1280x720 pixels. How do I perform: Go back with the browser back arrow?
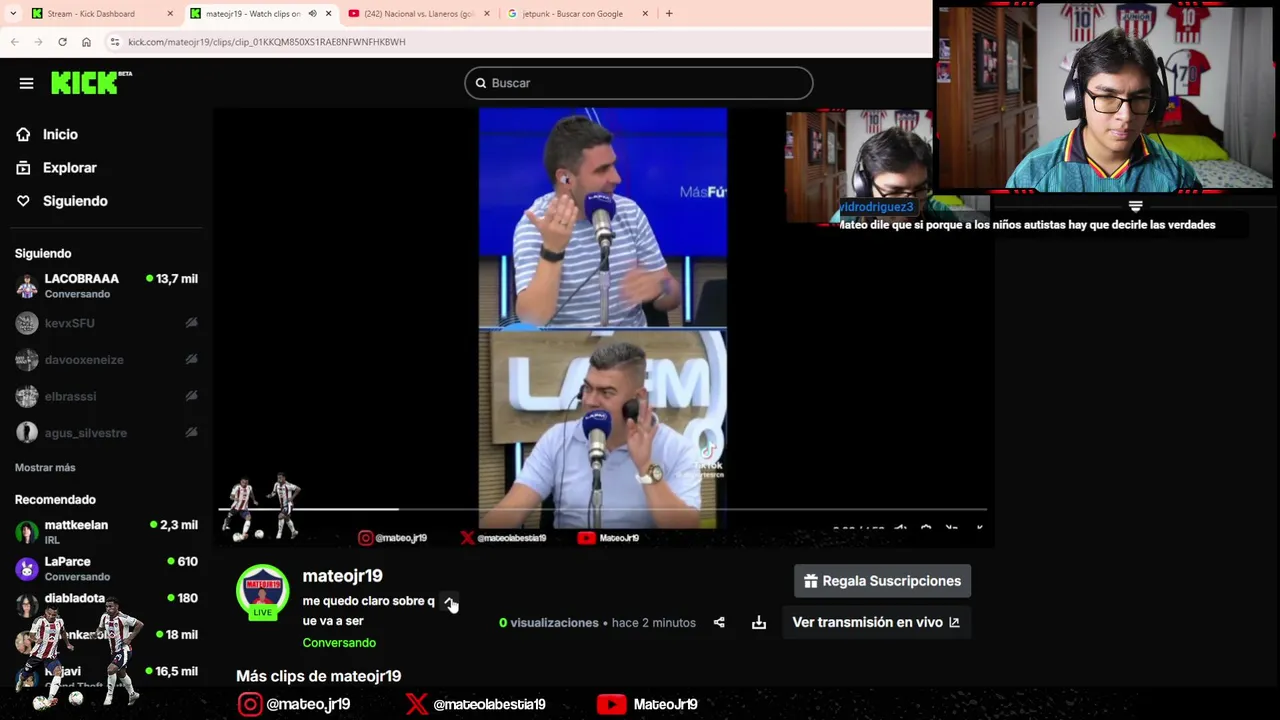click(14, 42)
